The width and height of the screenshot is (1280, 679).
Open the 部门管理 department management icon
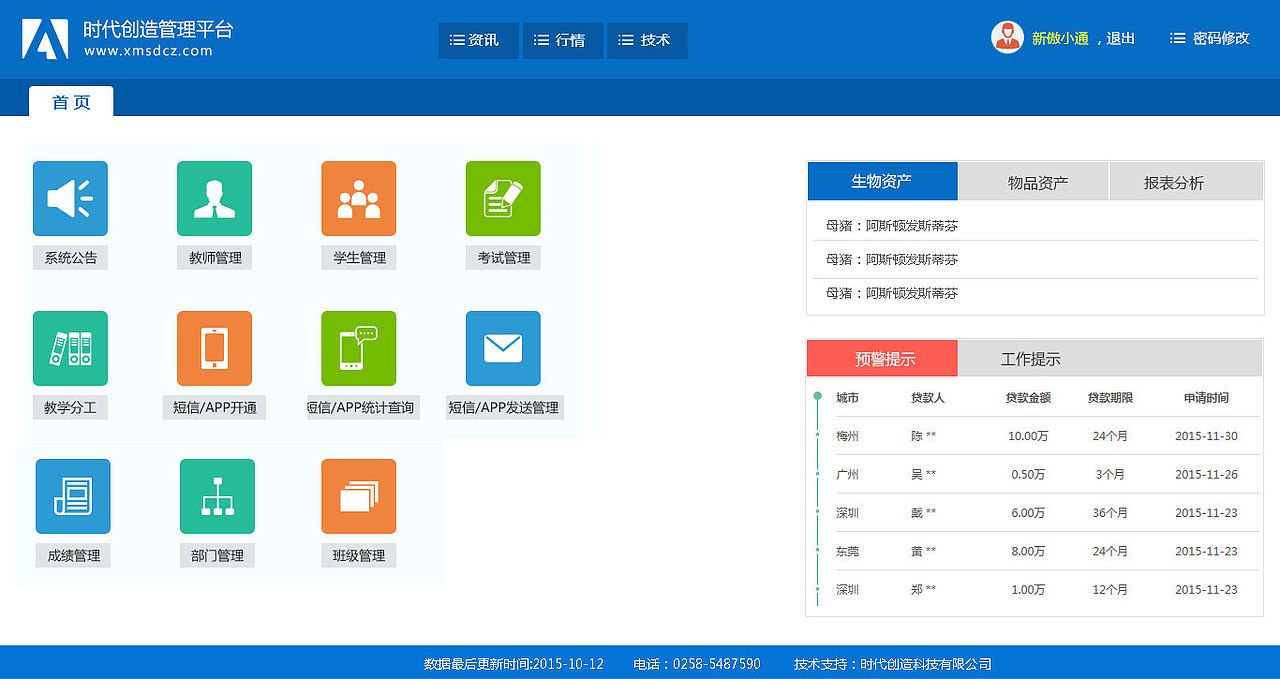pyautogui.click(x=217, y=495)
